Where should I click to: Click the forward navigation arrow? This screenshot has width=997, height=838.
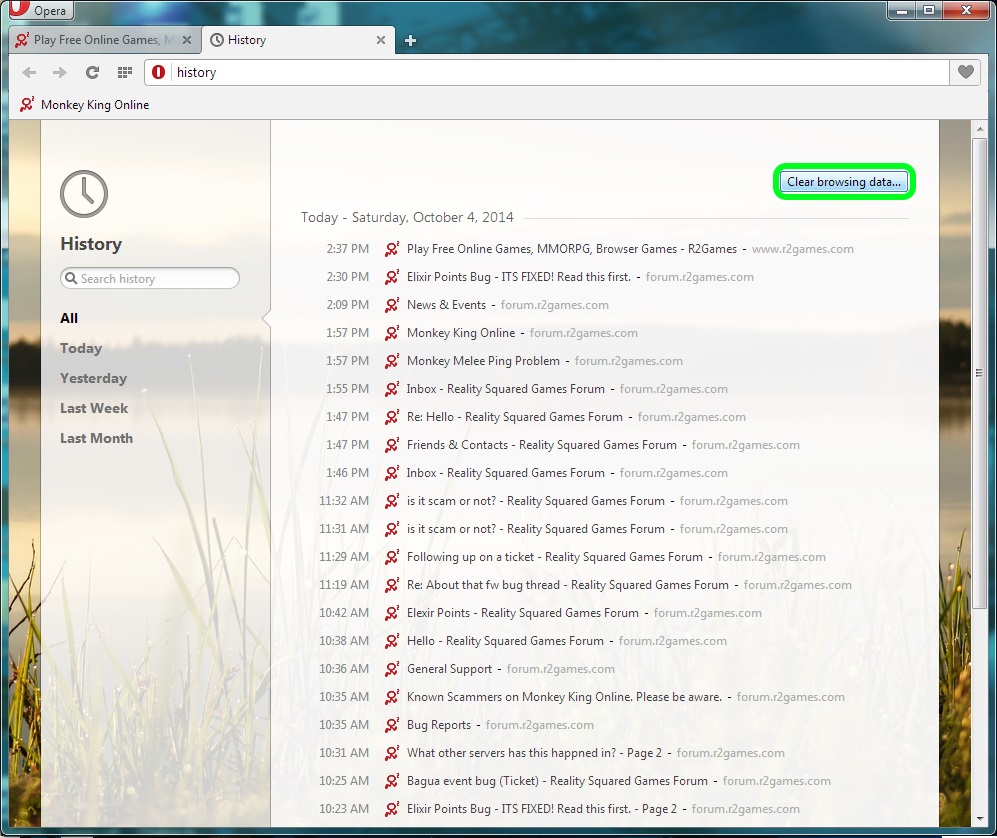click(60, 72)
